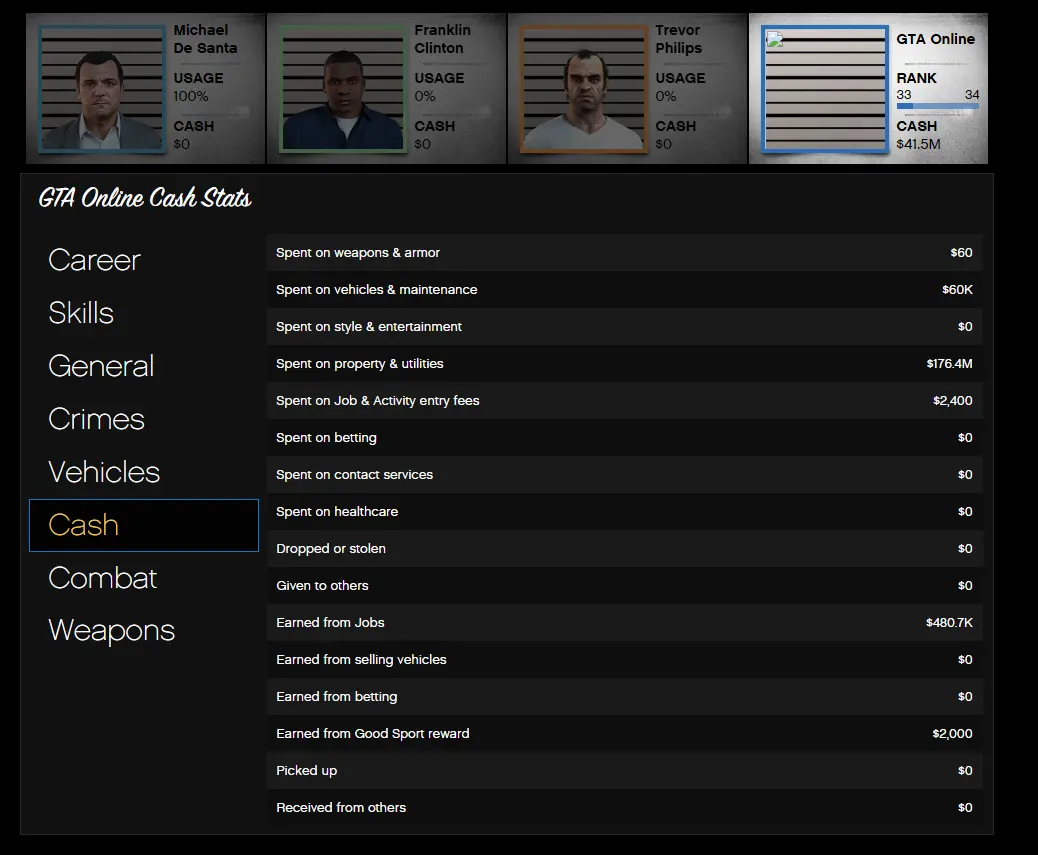1038x855 pixels.
Task: Select the Spent on betting row
Action: (624, 437)
